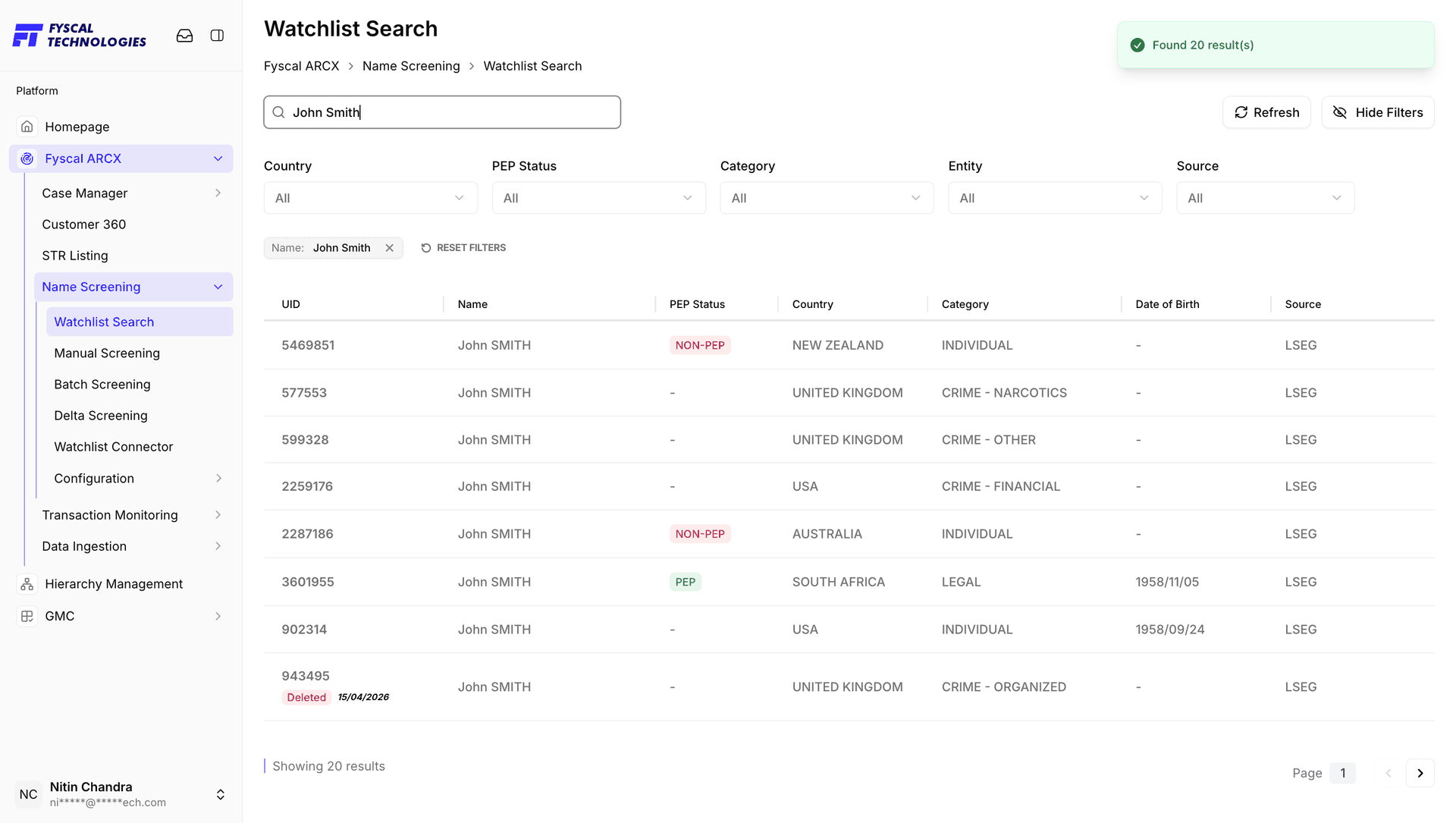The width and height of the screenshot is (1456, 823).
Task: Click the GMC grid icon
Action: (x=27, y=616)
